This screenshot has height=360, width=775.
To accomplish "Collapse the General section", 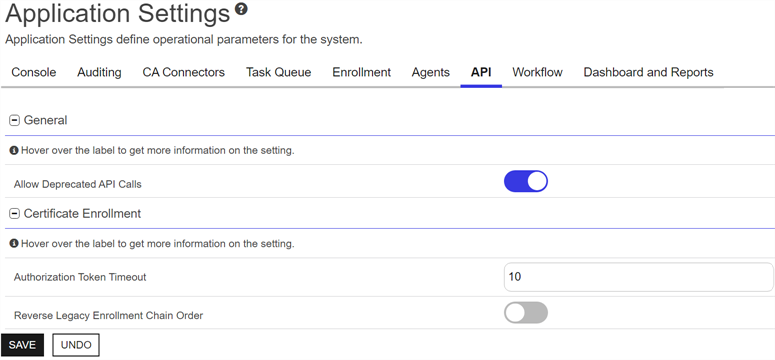I will point(15,120).
